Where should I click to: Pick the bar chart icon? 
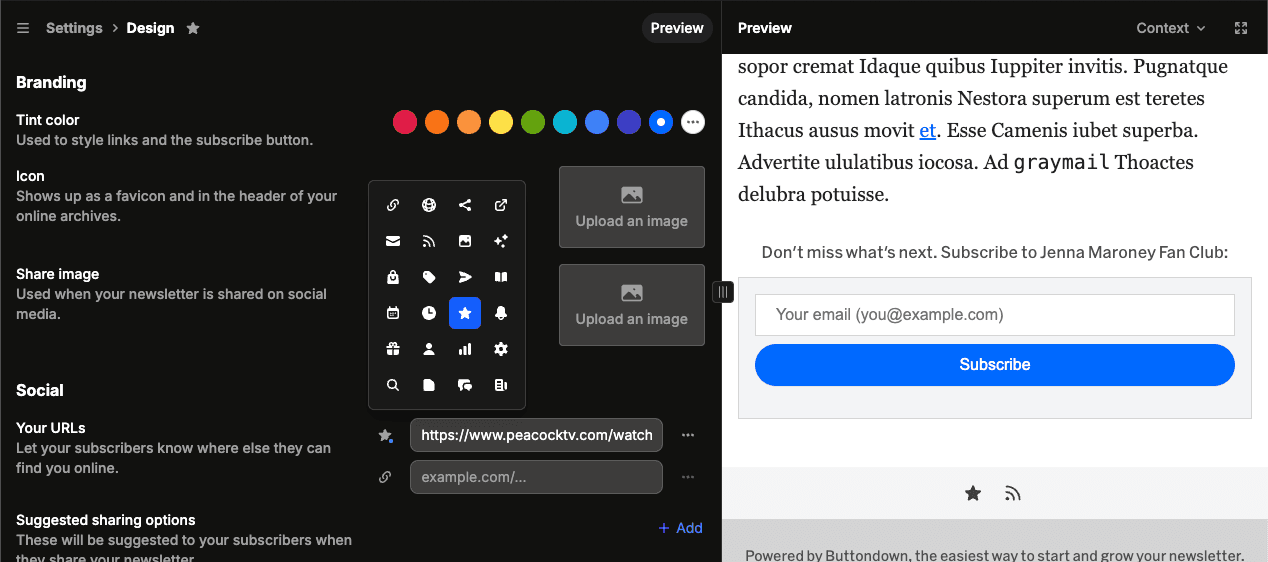pos(465,349)
